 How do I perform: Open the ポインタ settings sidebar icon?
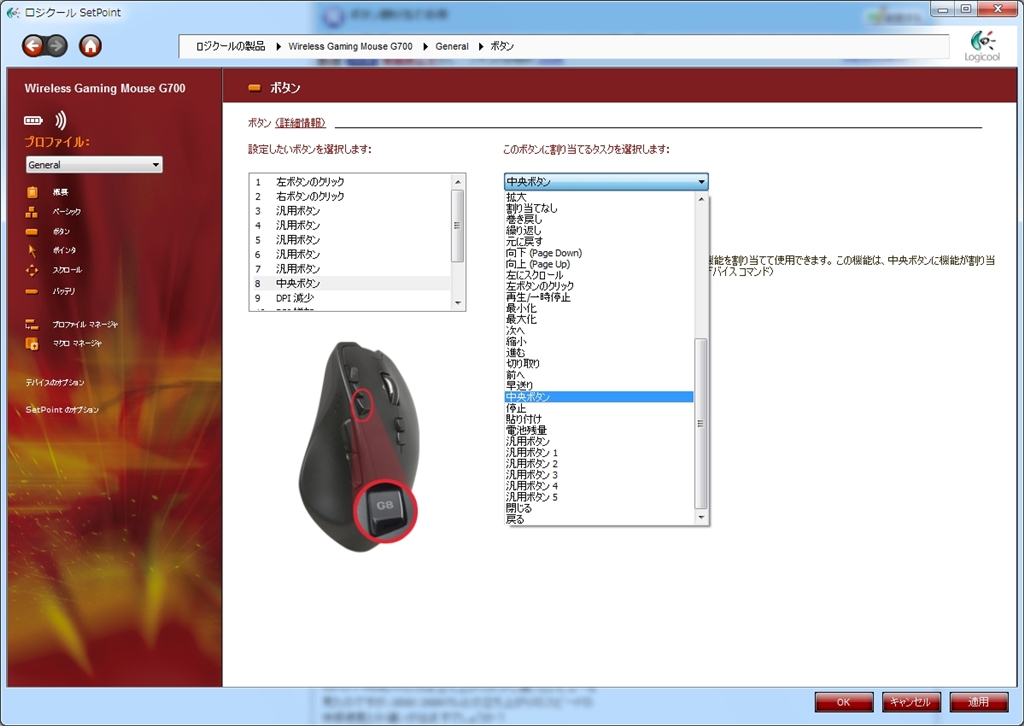pyautogui.click(x=31, y=250)
